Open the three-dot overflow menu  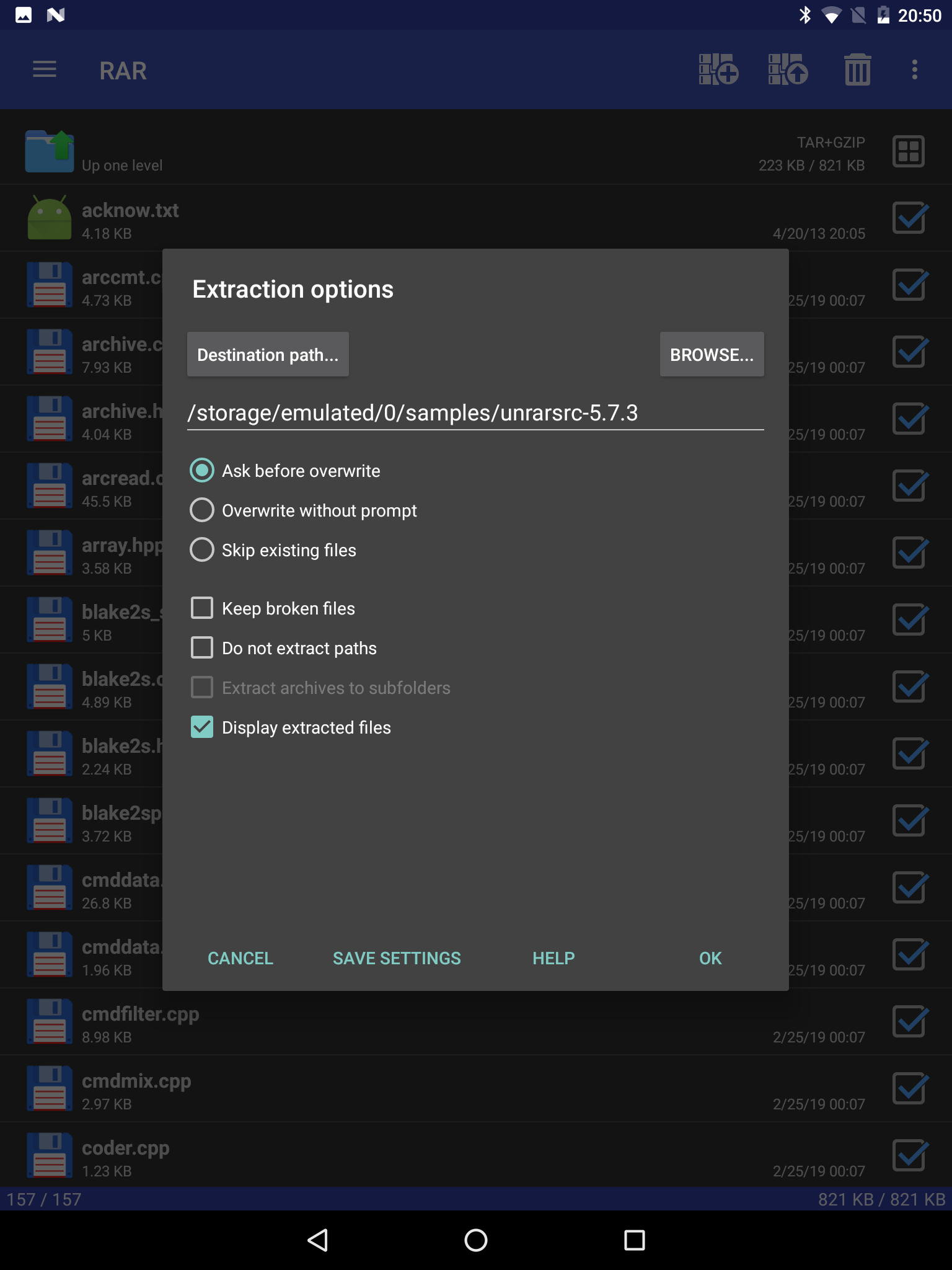tap(914, 69)
